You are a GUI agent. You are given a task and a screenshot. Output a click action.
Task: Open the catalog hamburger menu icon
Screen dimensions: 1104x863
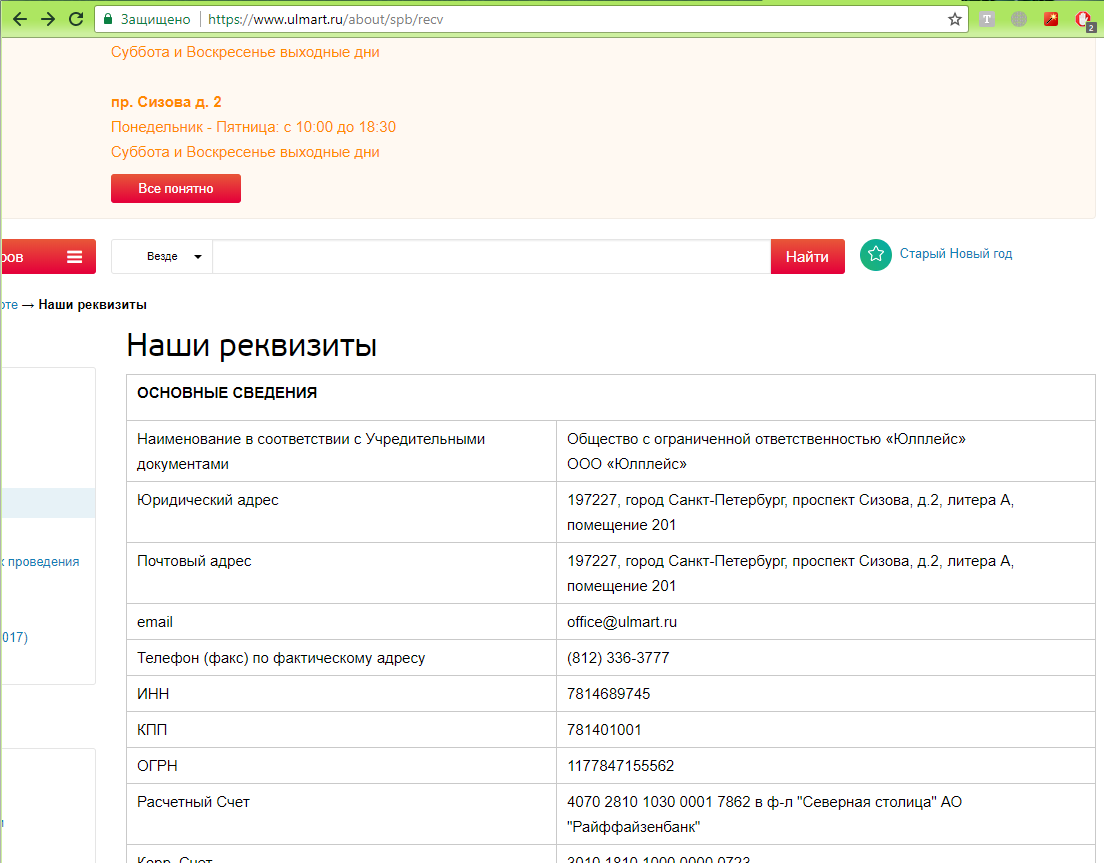75,257
